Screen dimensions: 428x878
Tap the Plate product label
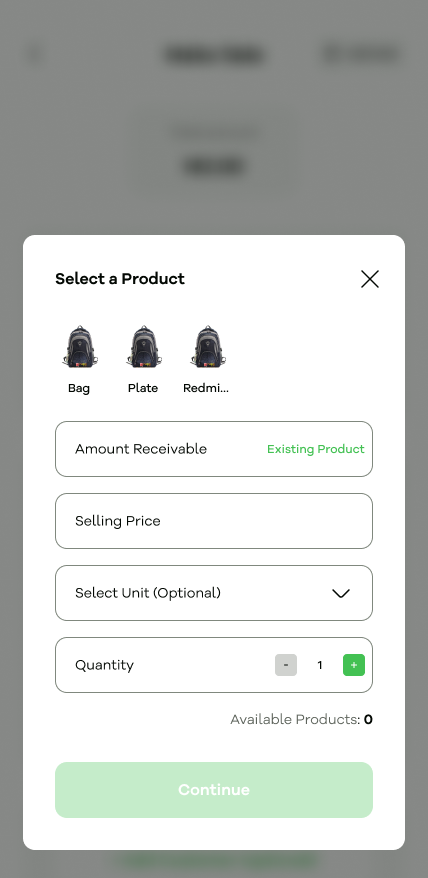(x=143, y=388)
